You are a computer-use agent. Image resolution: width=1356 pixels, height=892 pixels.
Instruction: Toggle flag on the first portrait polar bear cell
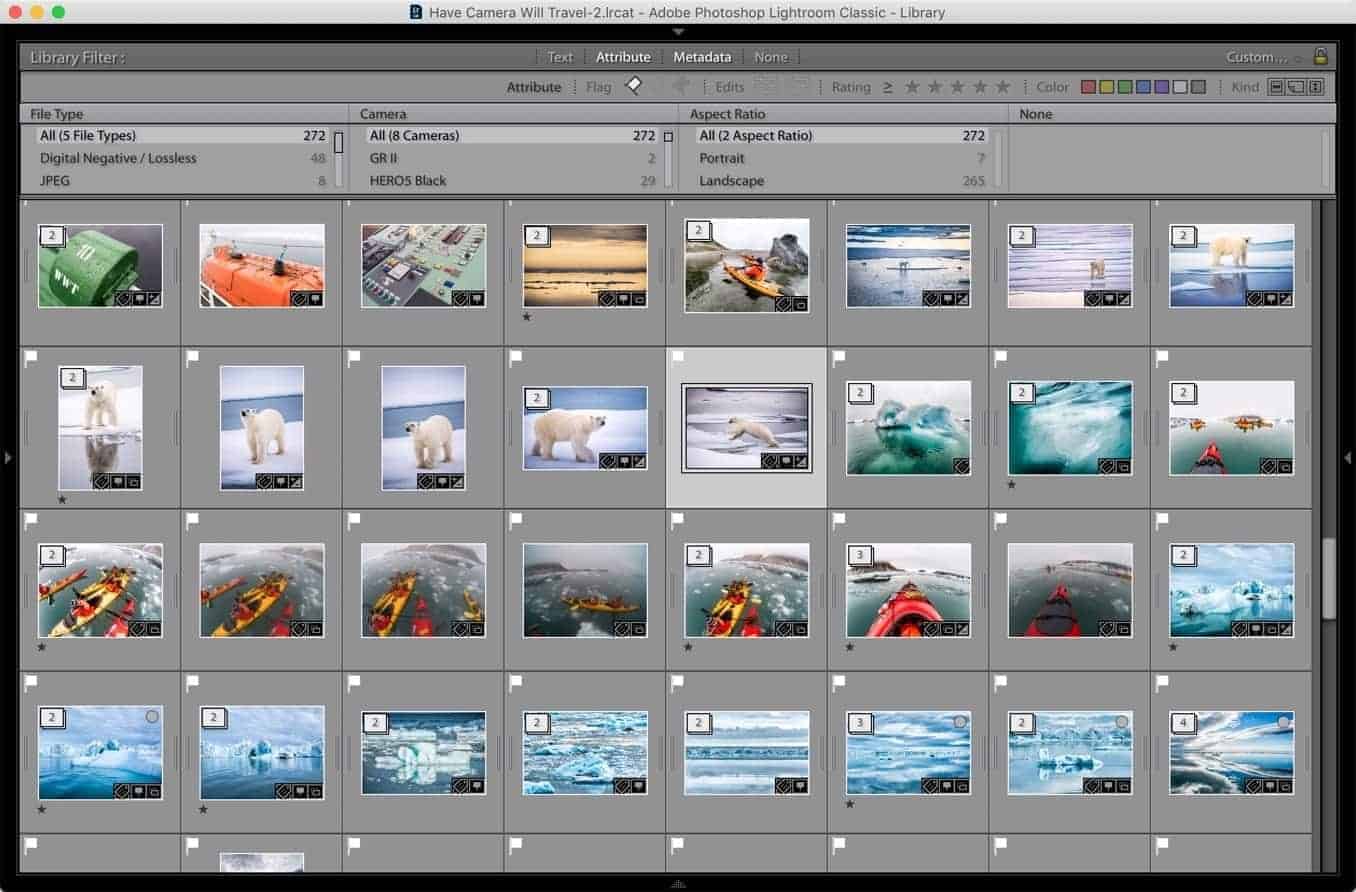tap(31, 357)
